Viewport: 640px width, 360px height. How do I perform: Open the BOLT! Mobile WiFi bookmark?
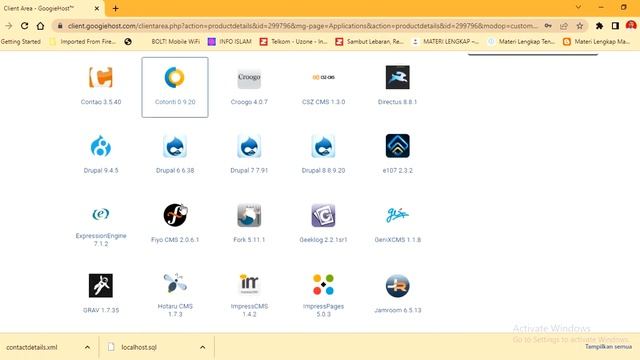point(176,42)
